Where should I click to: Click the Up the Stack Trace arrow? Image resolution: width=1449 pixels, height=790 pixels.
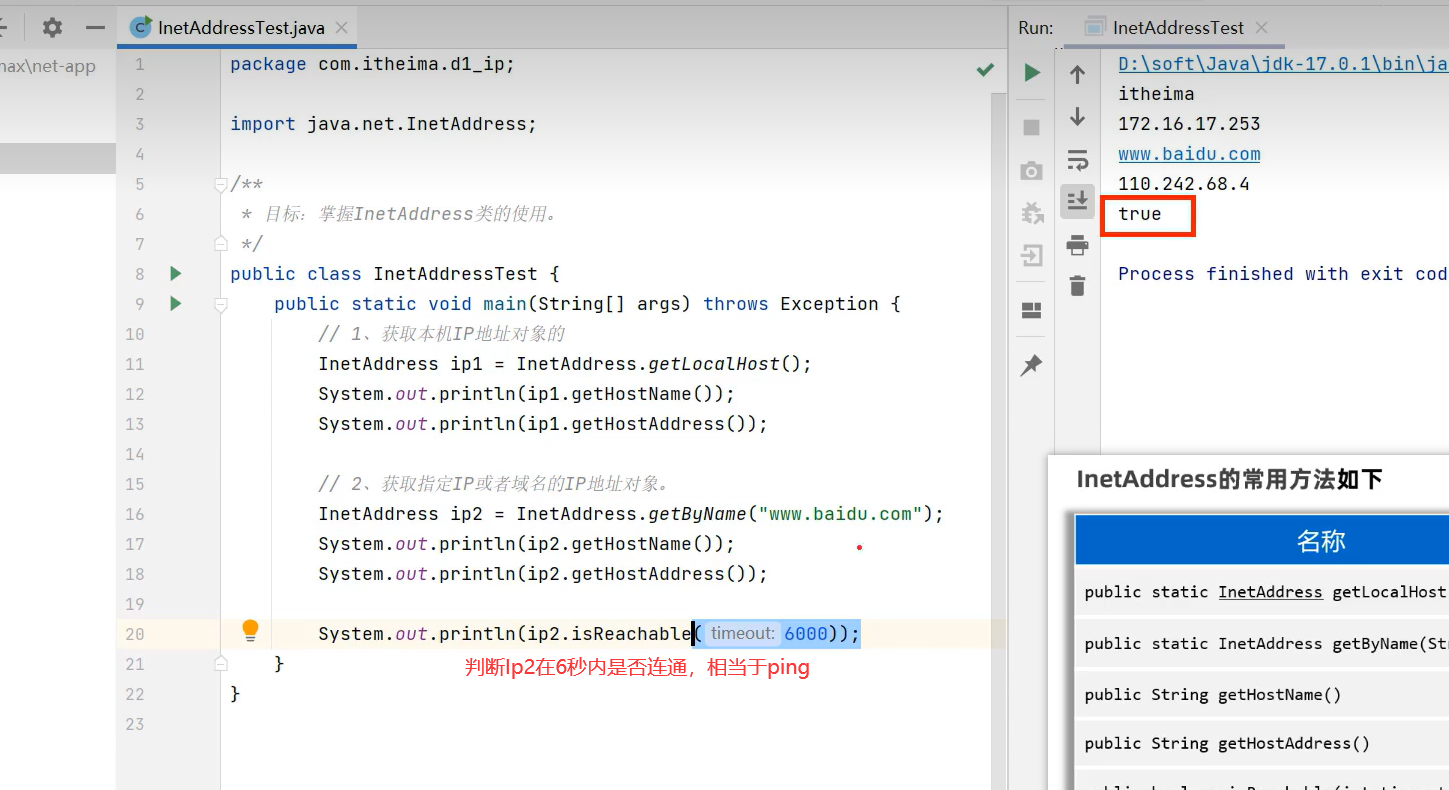coord(1077,74)
